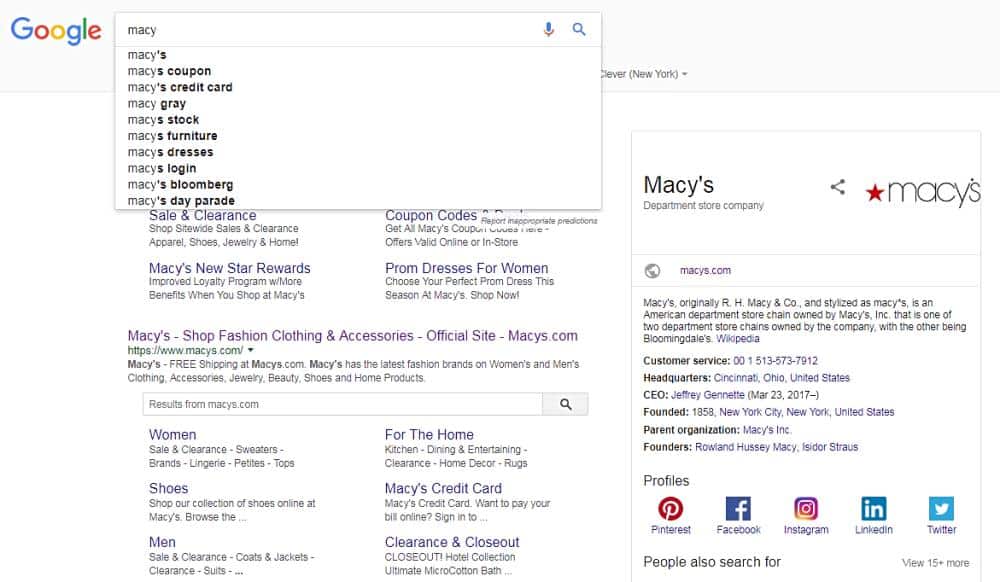Open the Women sitelink
Viewport: 1000px width, 582px height.
172,435
